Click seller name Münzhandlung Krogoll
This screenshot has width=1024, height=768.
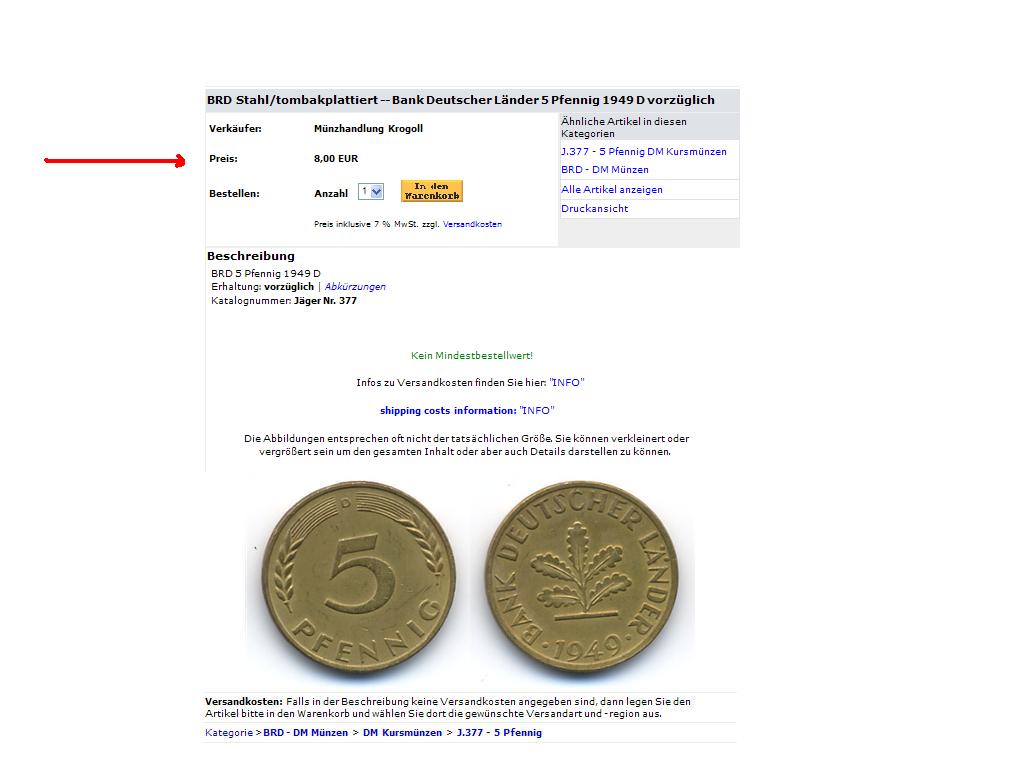(368, 129)
